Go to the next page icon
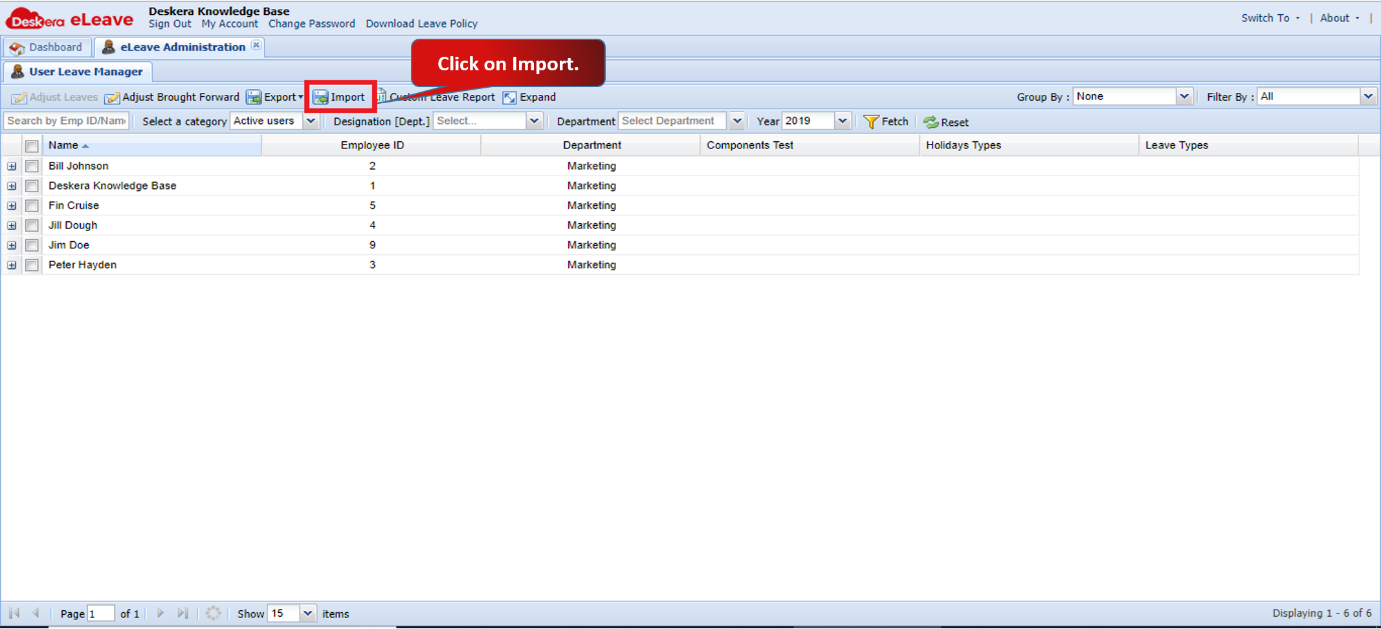Viewport: 1381px width, 629px height. [x=160, y=613]
